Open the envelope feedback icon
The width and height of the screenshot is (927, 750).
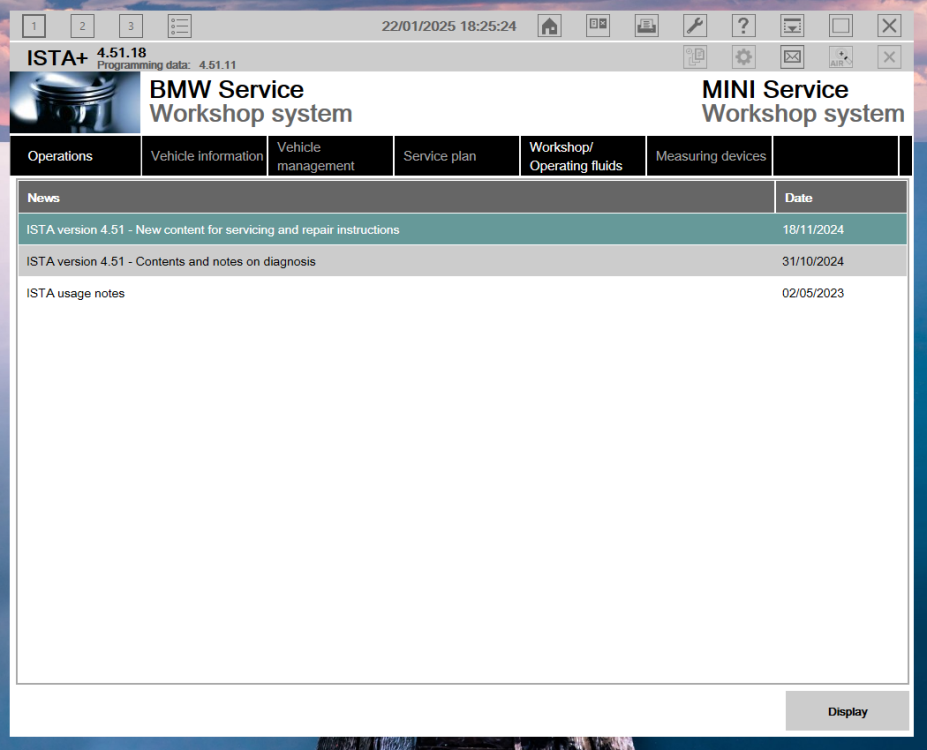tap(792, 57)
